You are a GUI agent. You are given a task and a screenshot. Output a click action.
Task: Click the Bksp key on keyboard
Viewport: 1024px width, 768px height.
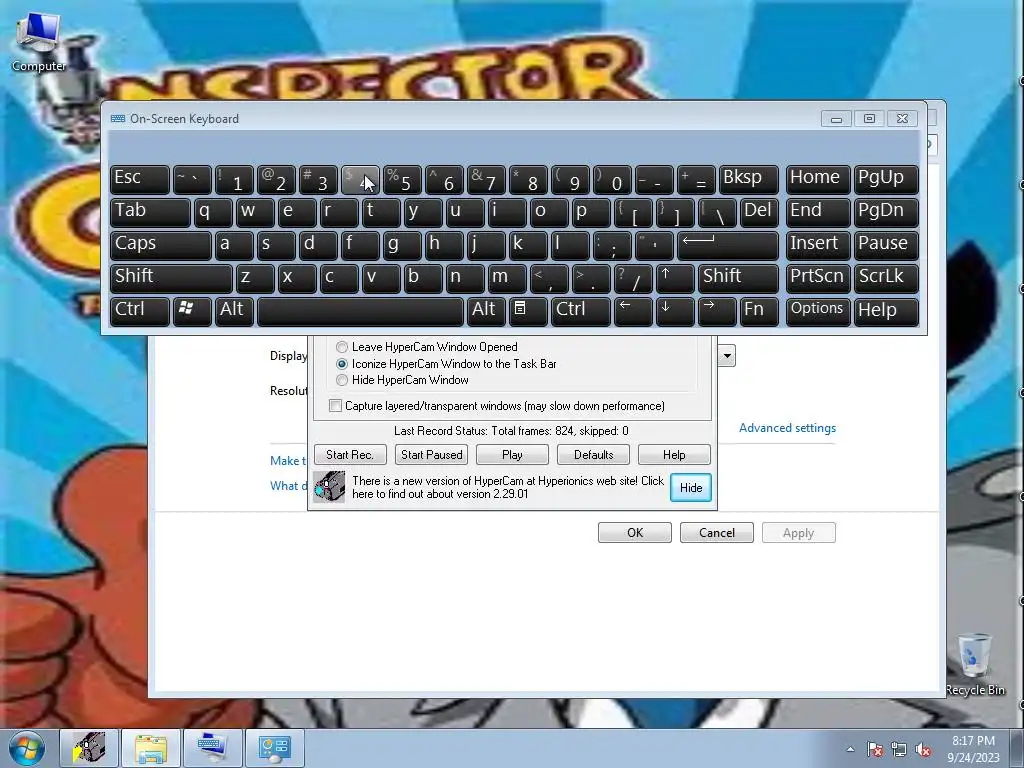[748, 180]
